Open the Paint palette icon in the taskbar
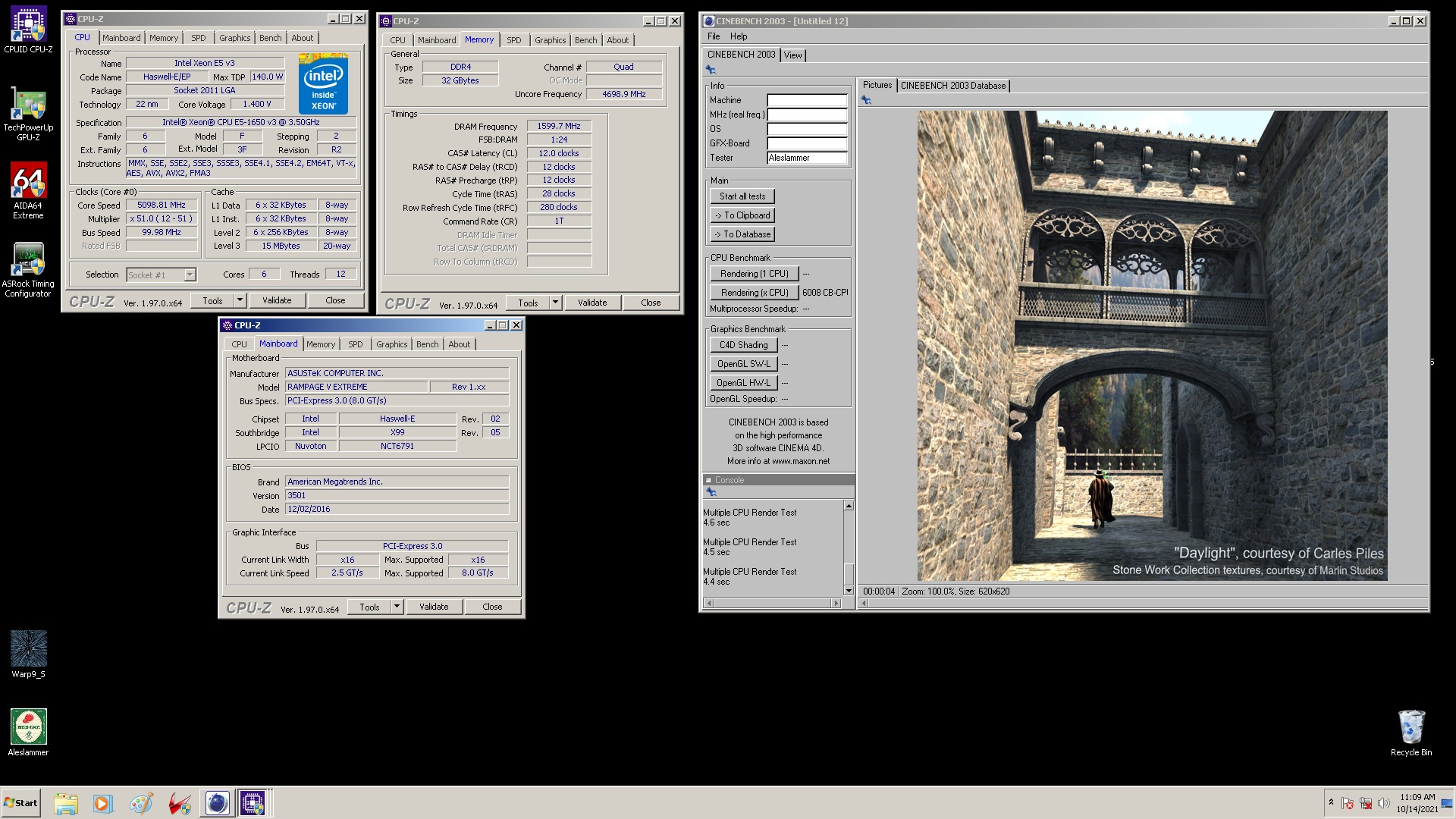The height and width of the screenshot is (819, 1456). coord(141,803)
